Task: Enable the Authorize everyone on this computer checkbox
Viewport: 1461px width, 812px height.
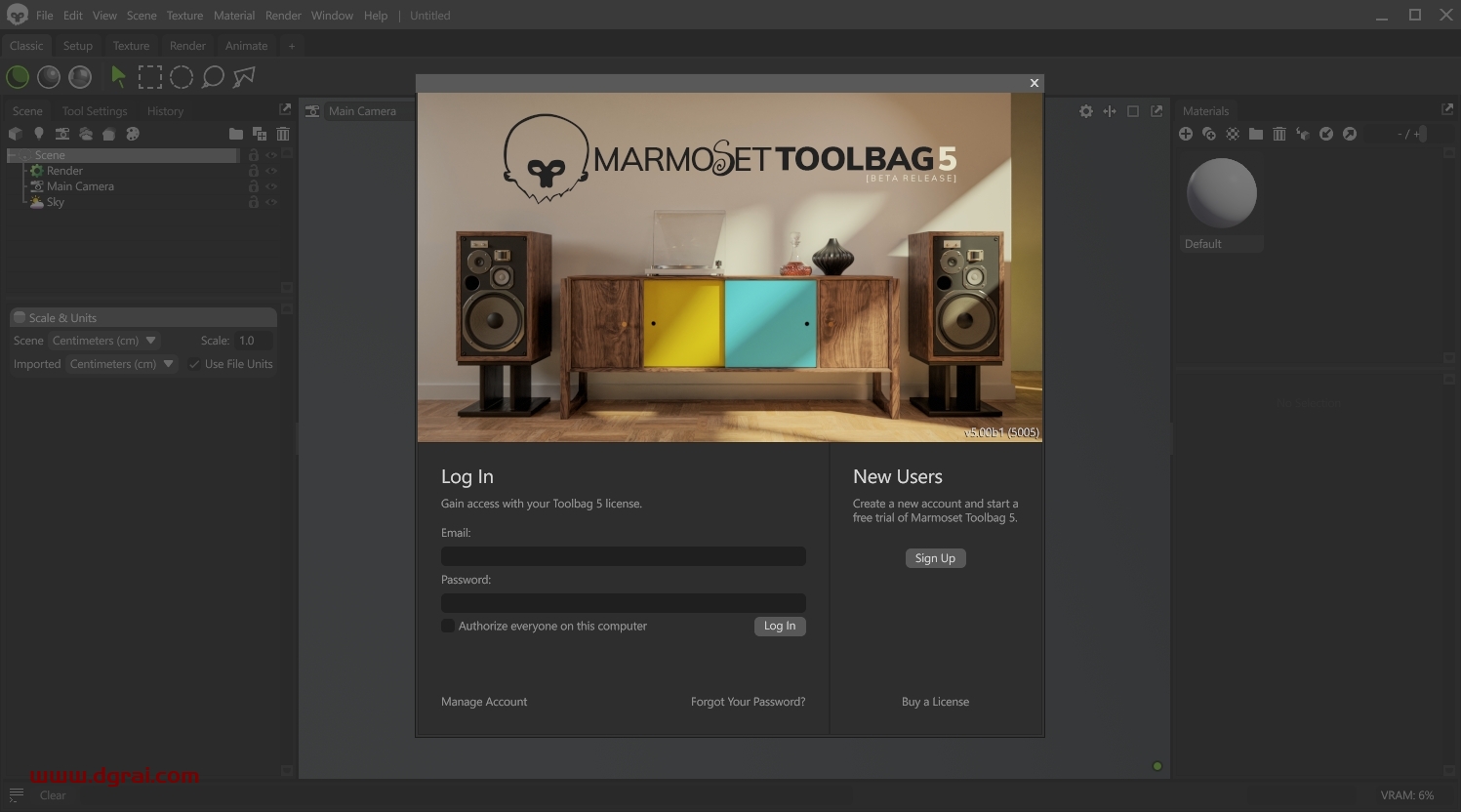Action: tap(447, 626)
